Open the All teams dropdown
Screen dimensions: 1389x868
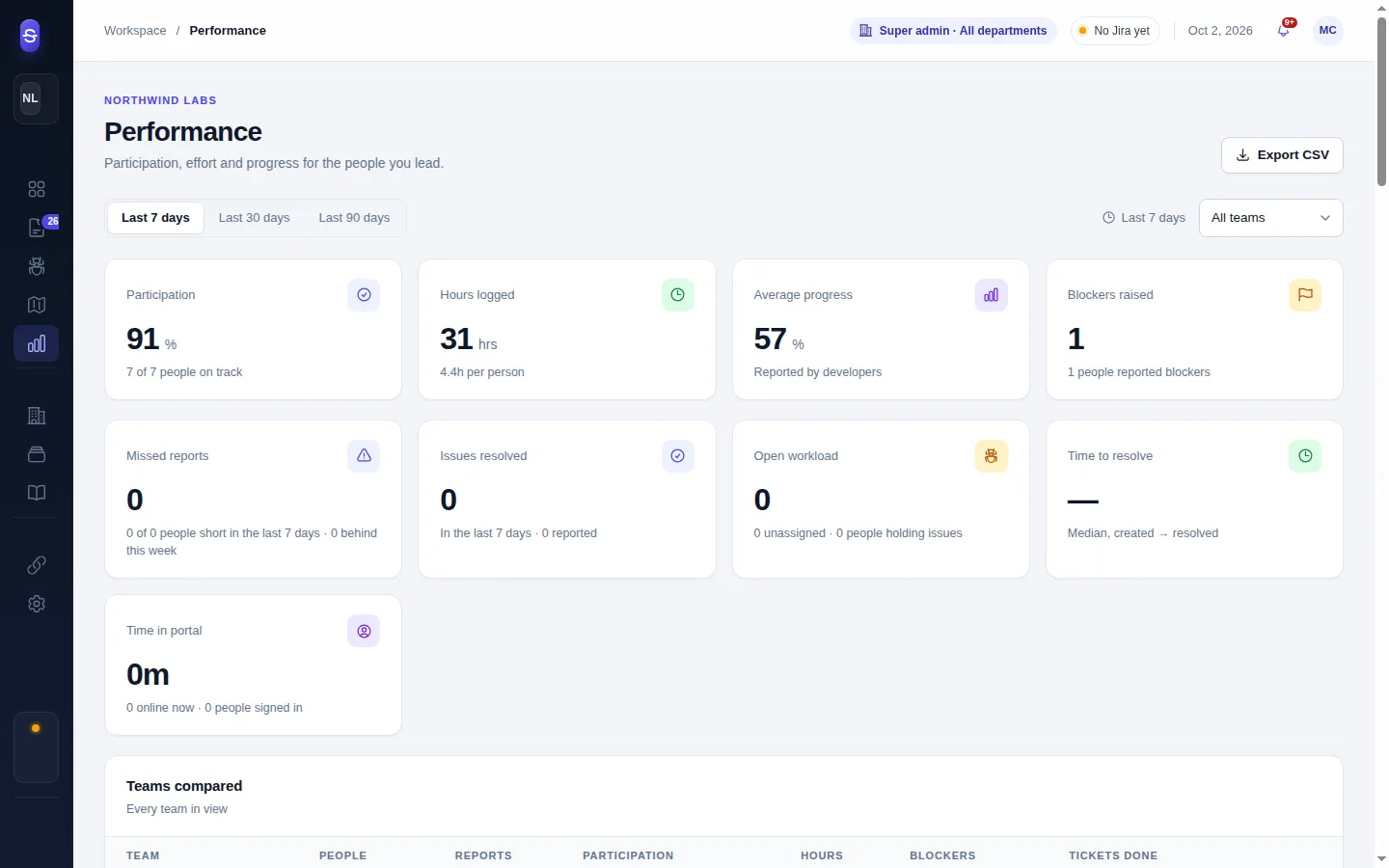[x=1271, y=218]
